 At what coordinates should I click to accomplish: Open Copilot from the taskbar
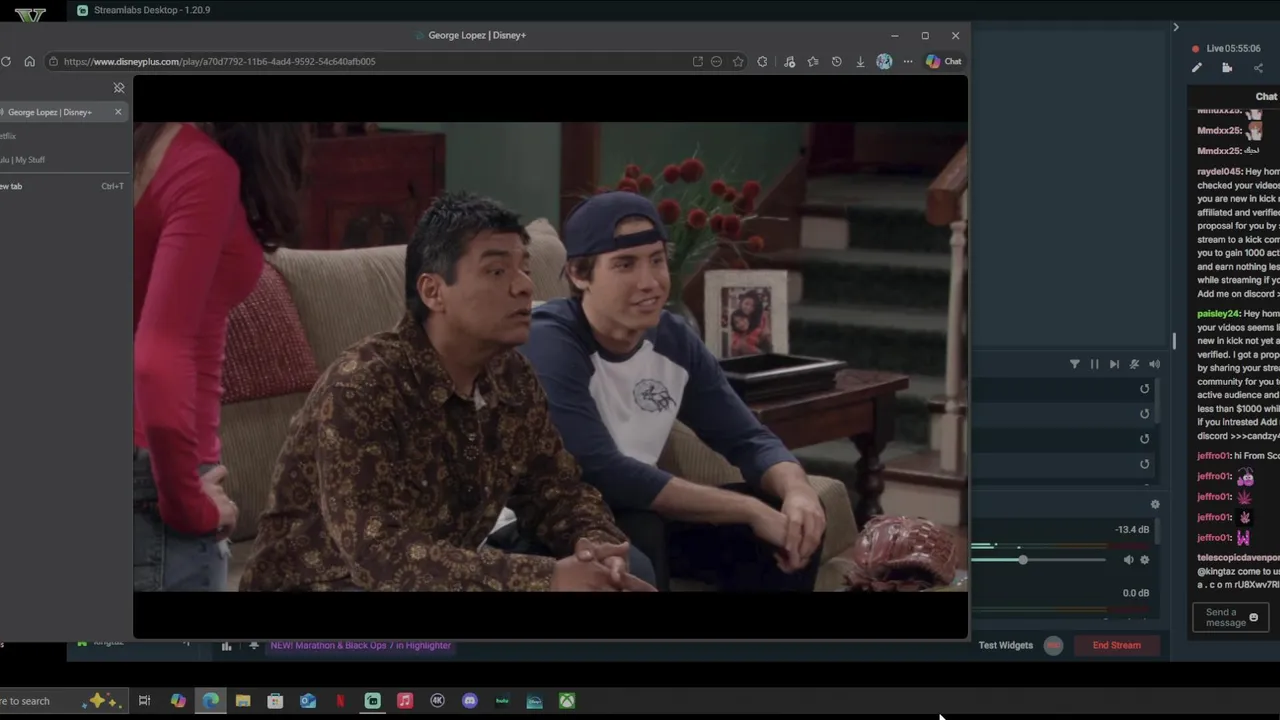point(178,701)
